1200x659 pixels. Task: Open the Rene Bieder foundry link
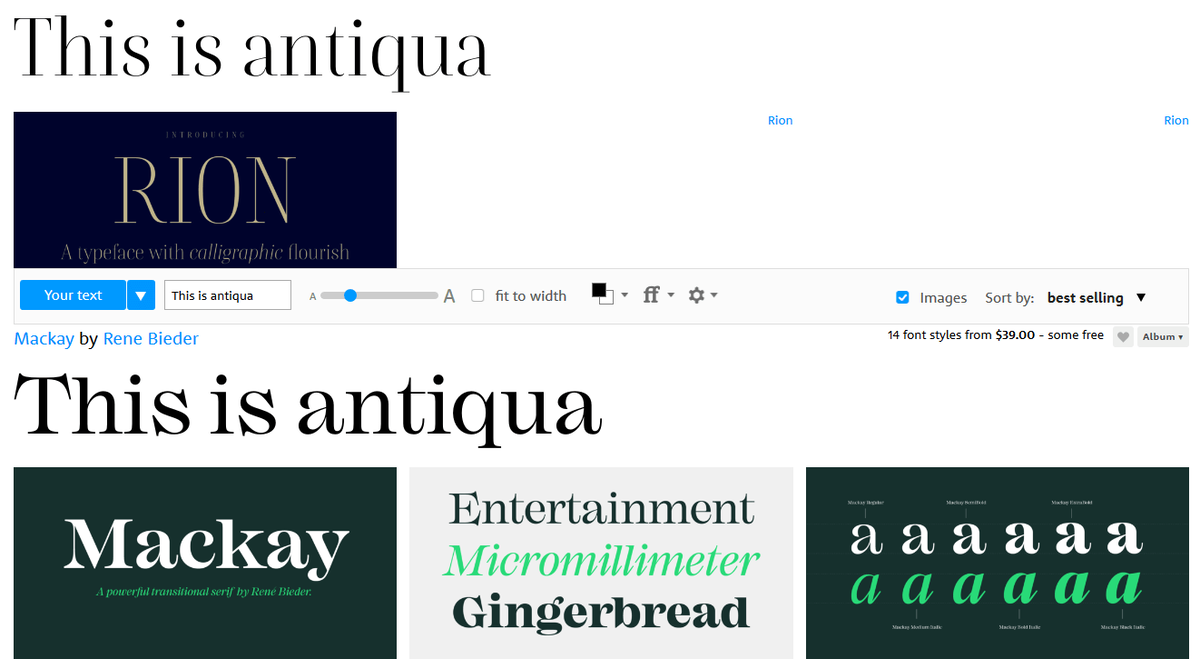click(151, 339)
